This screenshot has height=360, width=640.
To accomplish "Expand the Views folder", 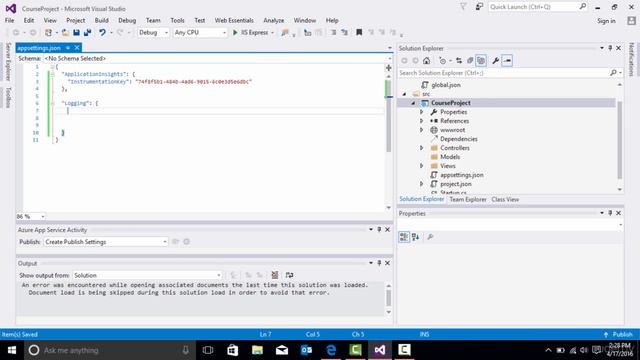I will click(422, 166).
